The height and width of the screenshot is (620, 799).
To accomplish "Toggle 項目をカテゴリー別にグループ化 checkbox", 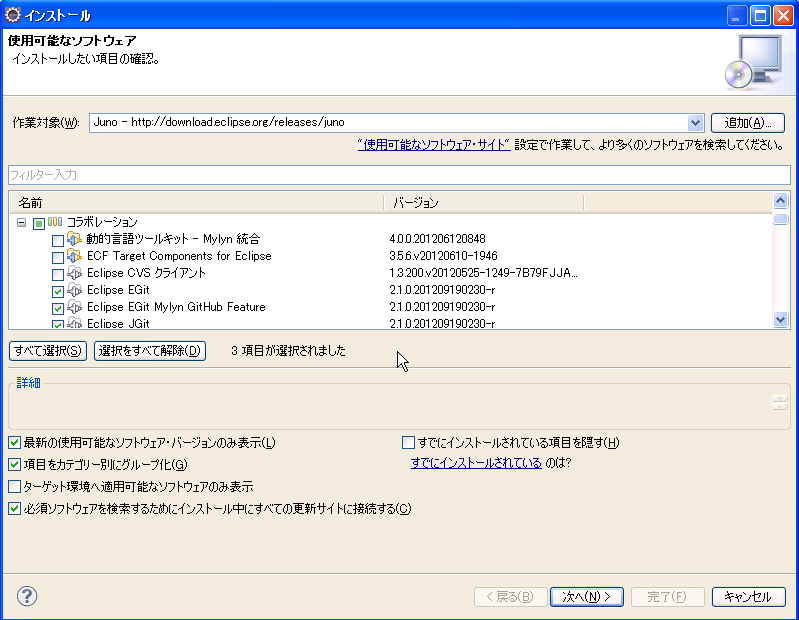I will click(14, 464).
